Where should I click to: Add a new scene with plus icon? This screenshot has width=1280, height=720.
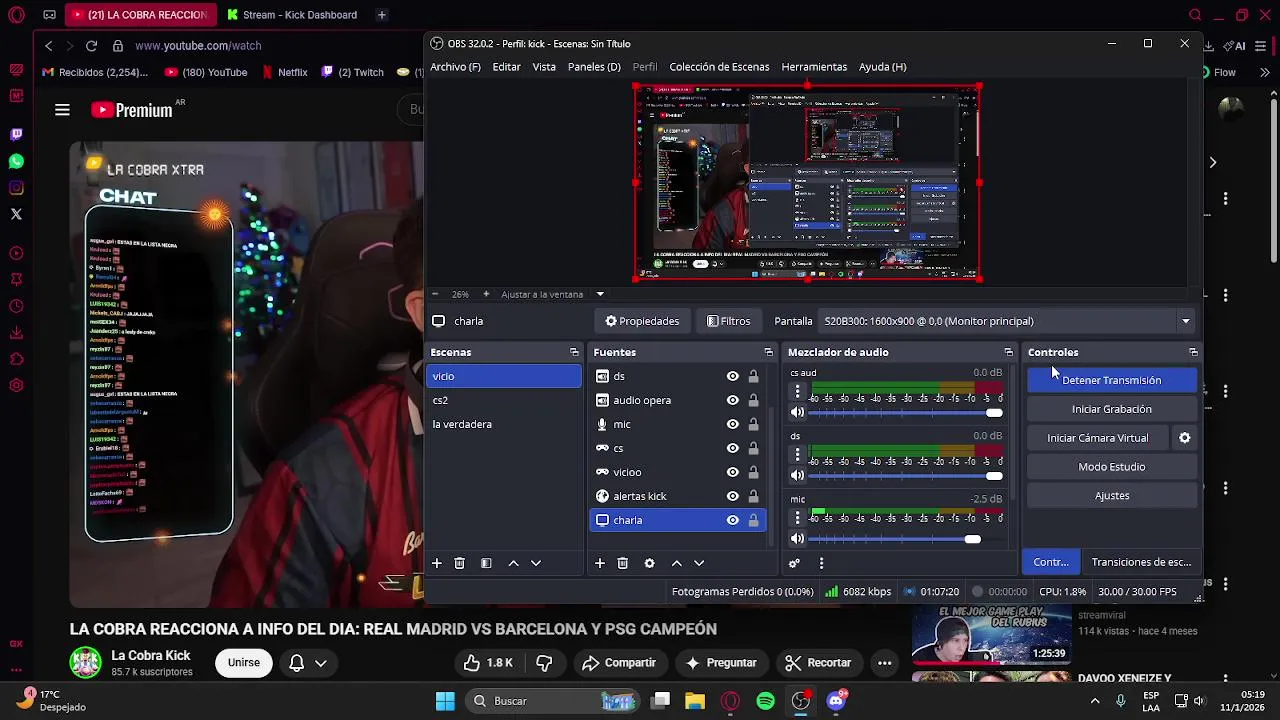coord(436,563)
